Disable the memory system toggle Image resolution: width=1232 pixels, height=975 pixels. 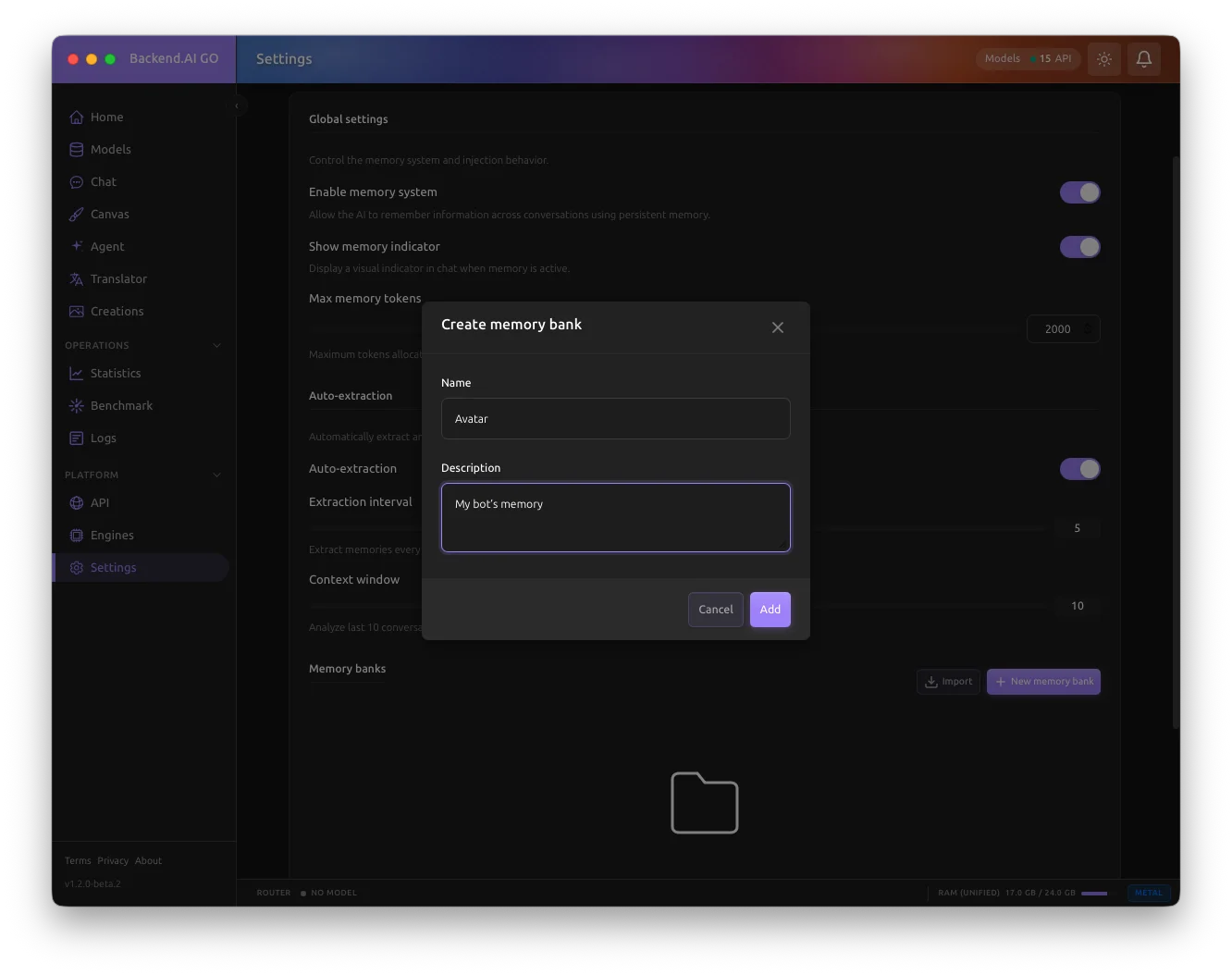tap(1080, 191)
